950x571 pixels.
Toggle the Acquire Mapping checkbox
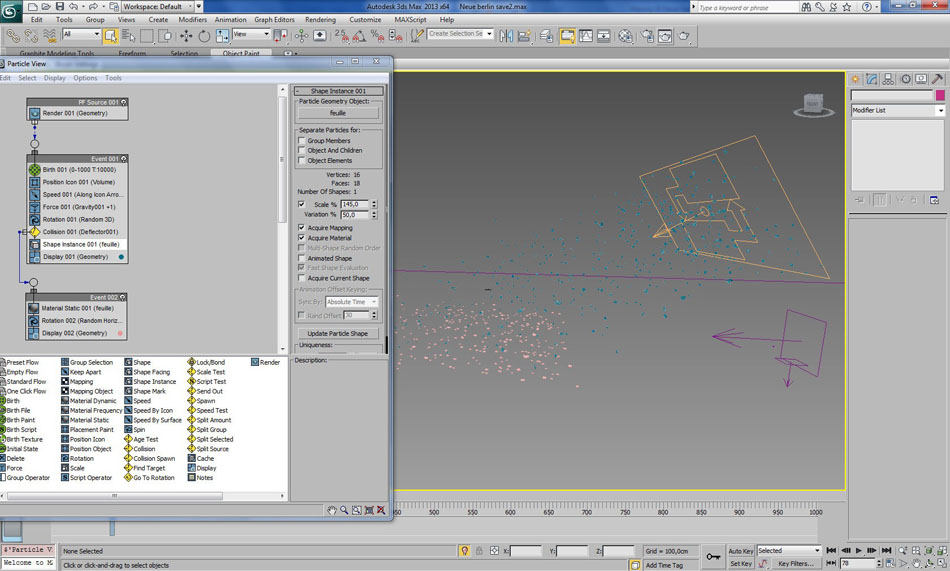click(302, 228)
